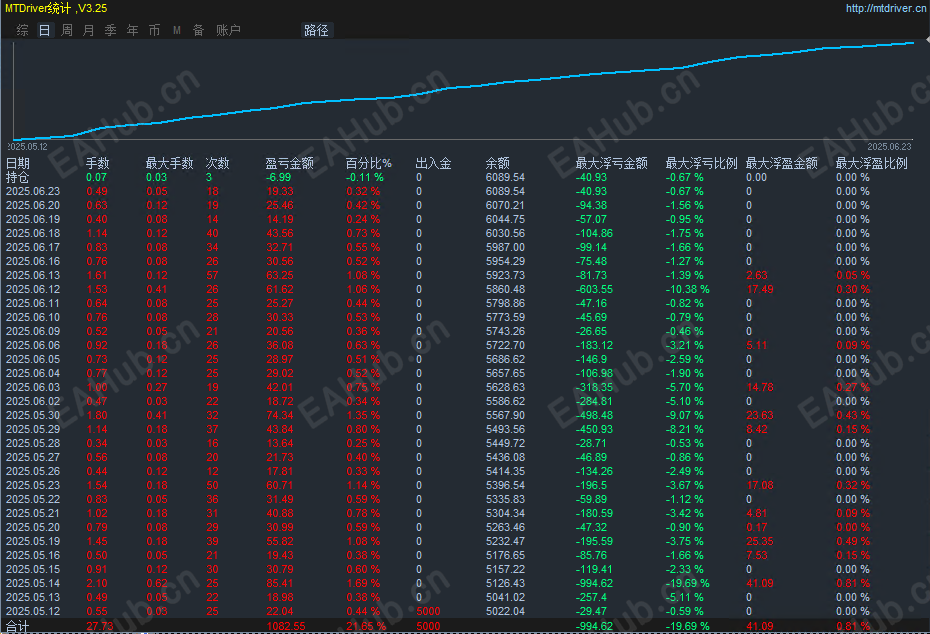Click balance 5773.59 on 2025.06.10
This screenshot has width=930, height=634.
point(505,317)
